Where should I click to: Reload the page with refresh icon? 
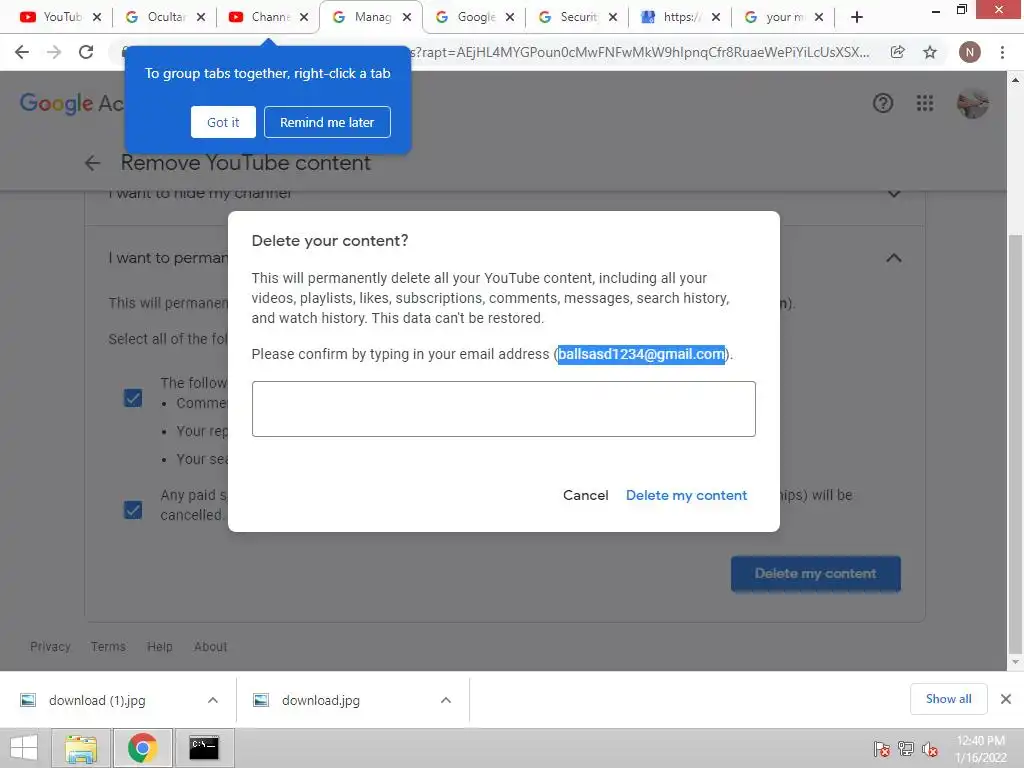[x=86, y=52]
